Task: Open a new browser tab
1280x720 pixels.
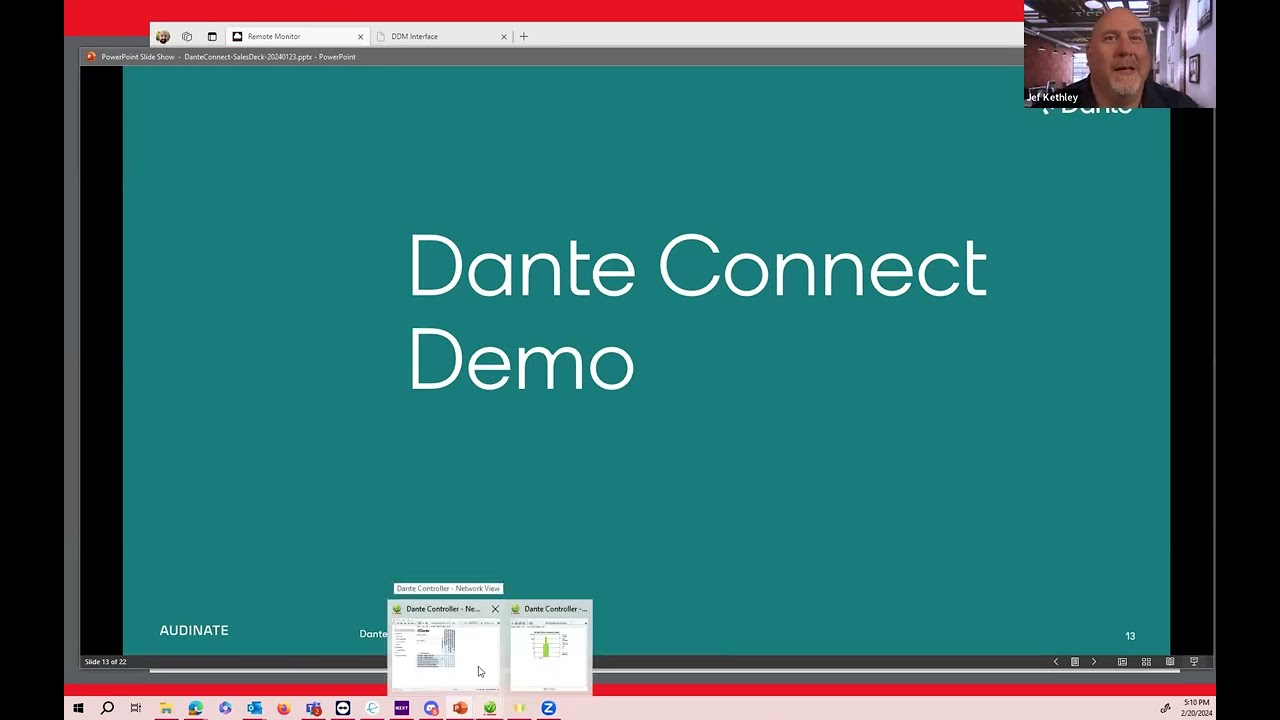Action: [524, 37]
